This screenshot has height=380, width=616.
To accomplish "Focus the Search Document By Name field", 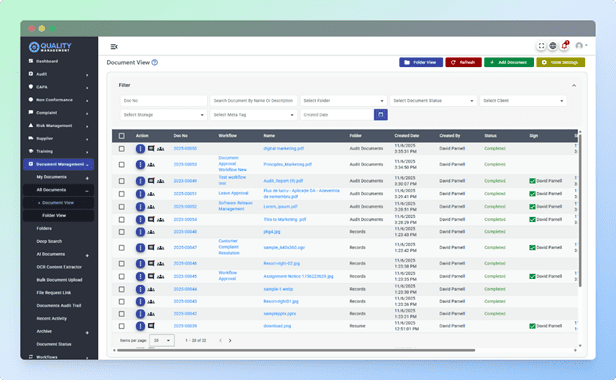I will [253, 101].
